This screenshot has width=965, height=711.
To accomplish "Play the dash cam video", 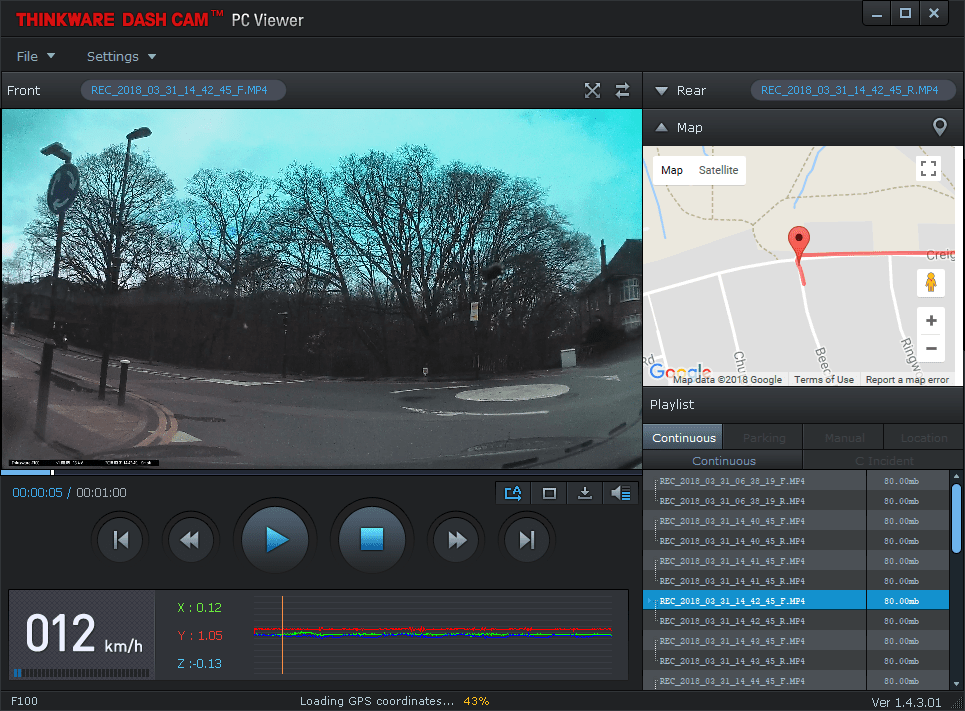I will [276, 540].
